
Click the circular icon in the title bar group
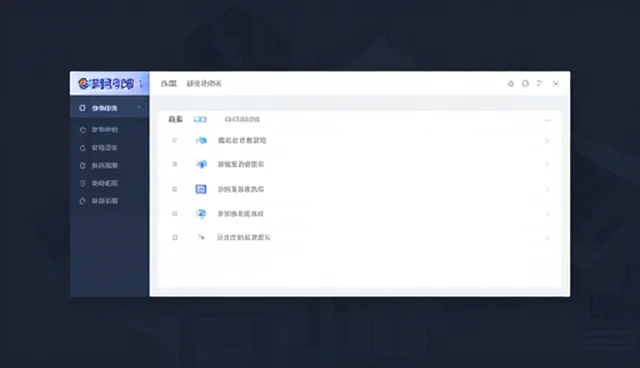pyautogui.click(x=525, y=83)
